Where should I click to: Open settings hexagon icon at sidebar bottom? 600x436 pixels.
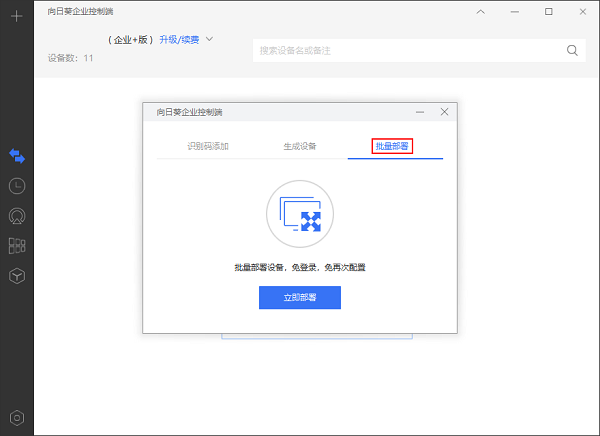click(16, 417)
